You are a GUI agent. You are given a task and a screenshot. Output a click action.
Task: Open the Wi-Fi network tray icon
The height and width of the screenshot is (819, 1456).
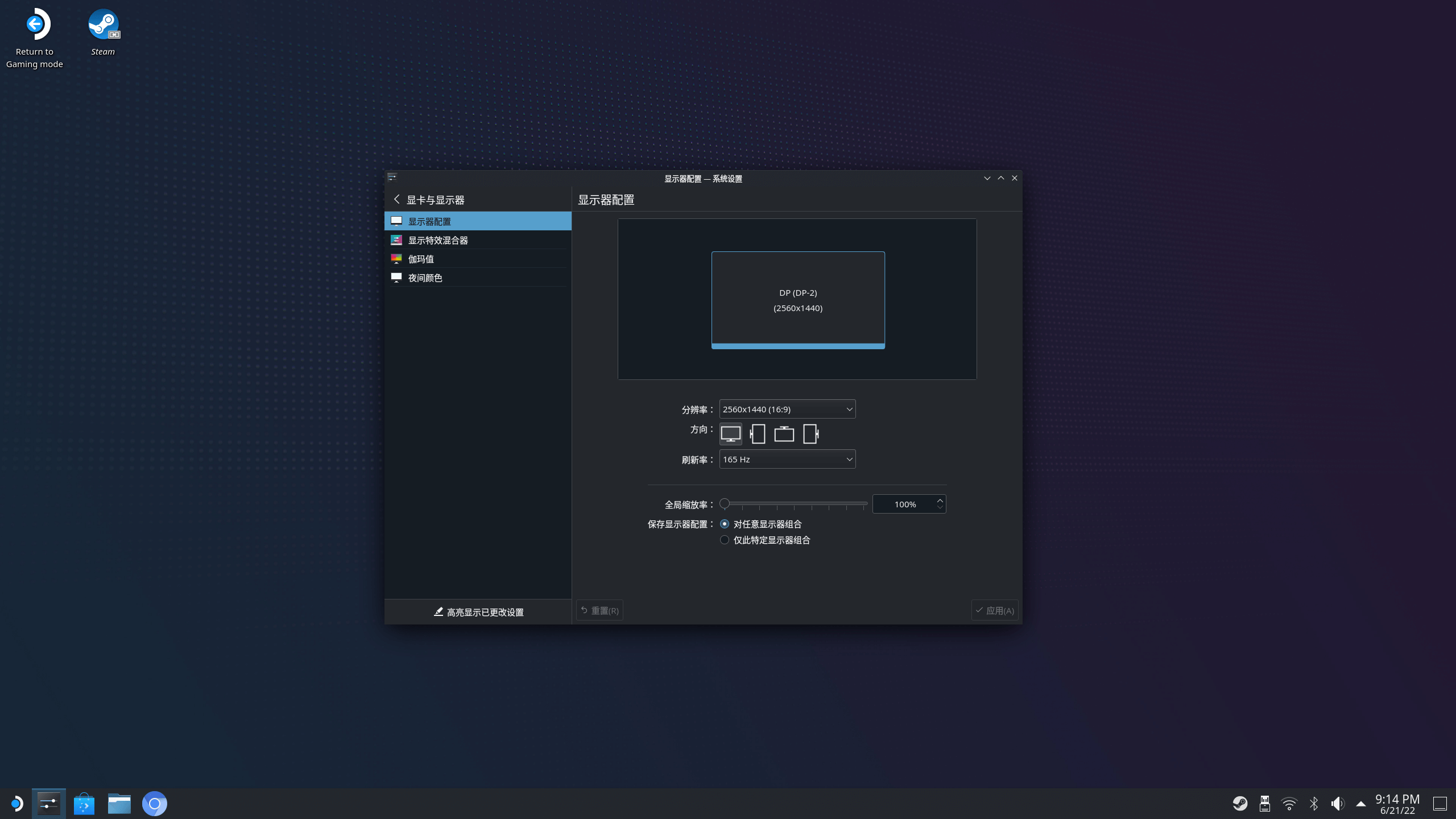[x=1289, y=804]
